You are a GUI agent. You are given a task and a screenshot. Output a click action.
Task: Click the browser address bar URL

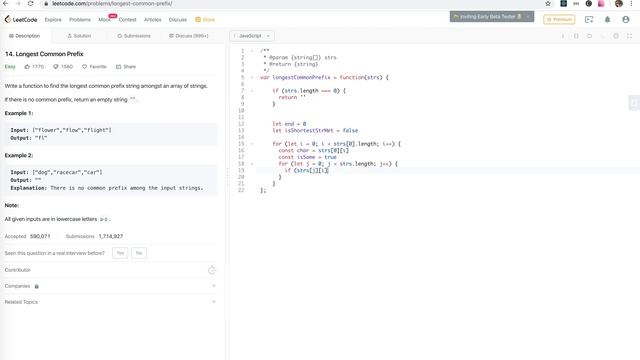[112, 4]
